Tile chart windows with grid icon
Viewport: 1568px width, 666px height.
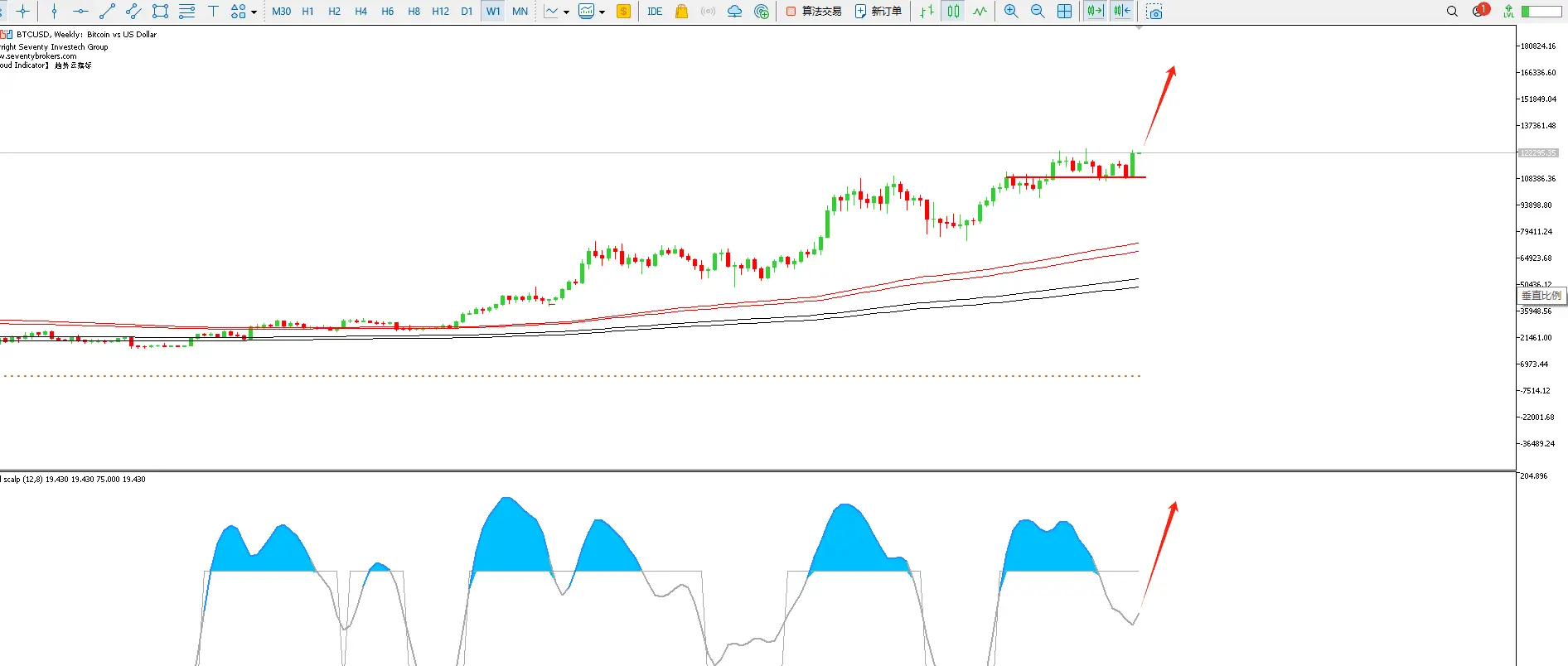click(x=1065, y=12)
